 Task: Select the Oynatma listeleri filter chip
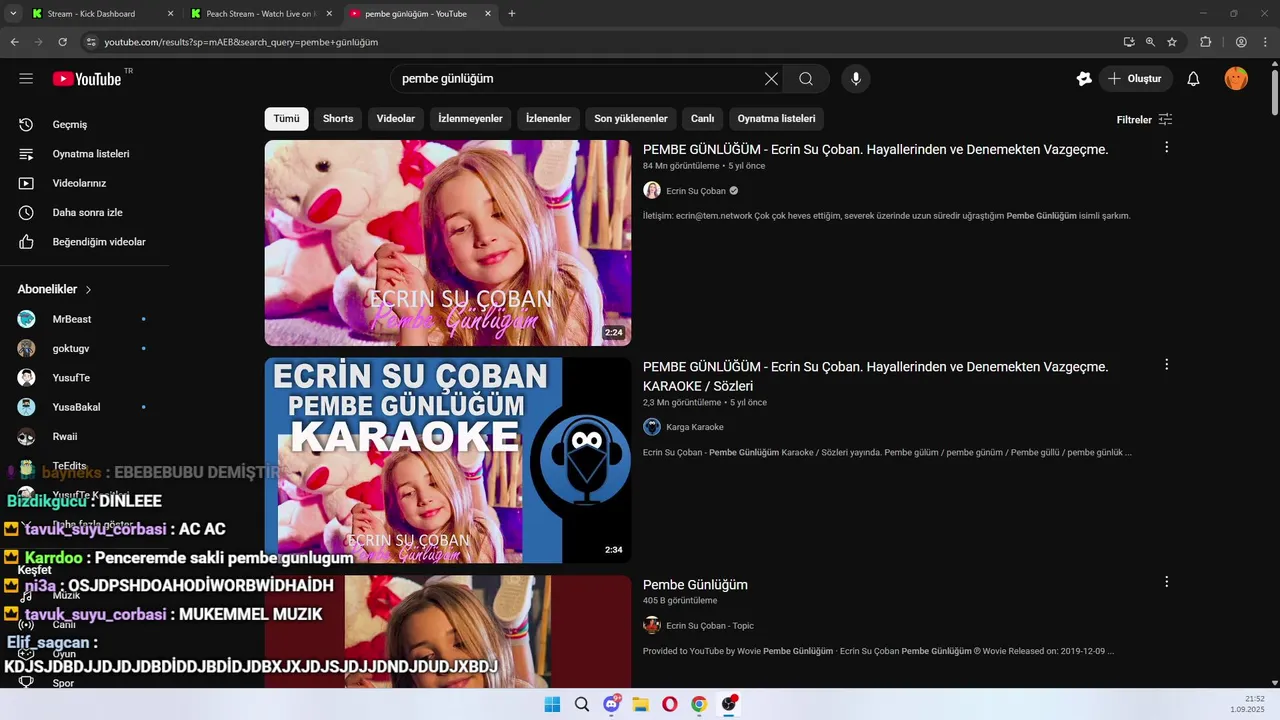776,119
